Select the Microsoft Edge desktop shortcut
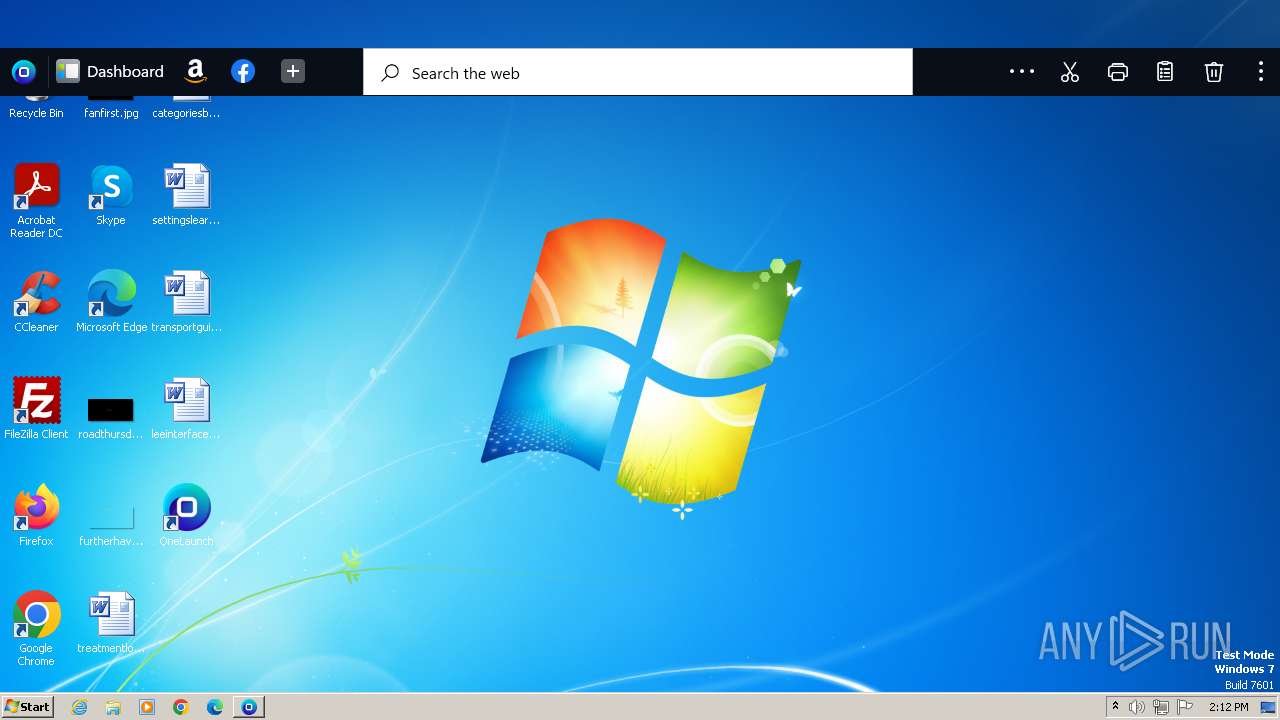Viewport: 1280px width, 720px height. (111, 302)
